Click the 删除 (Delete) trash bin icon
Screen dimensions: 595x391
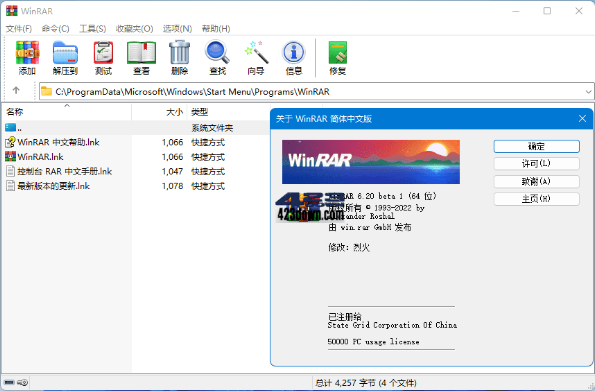coord(179,57)
